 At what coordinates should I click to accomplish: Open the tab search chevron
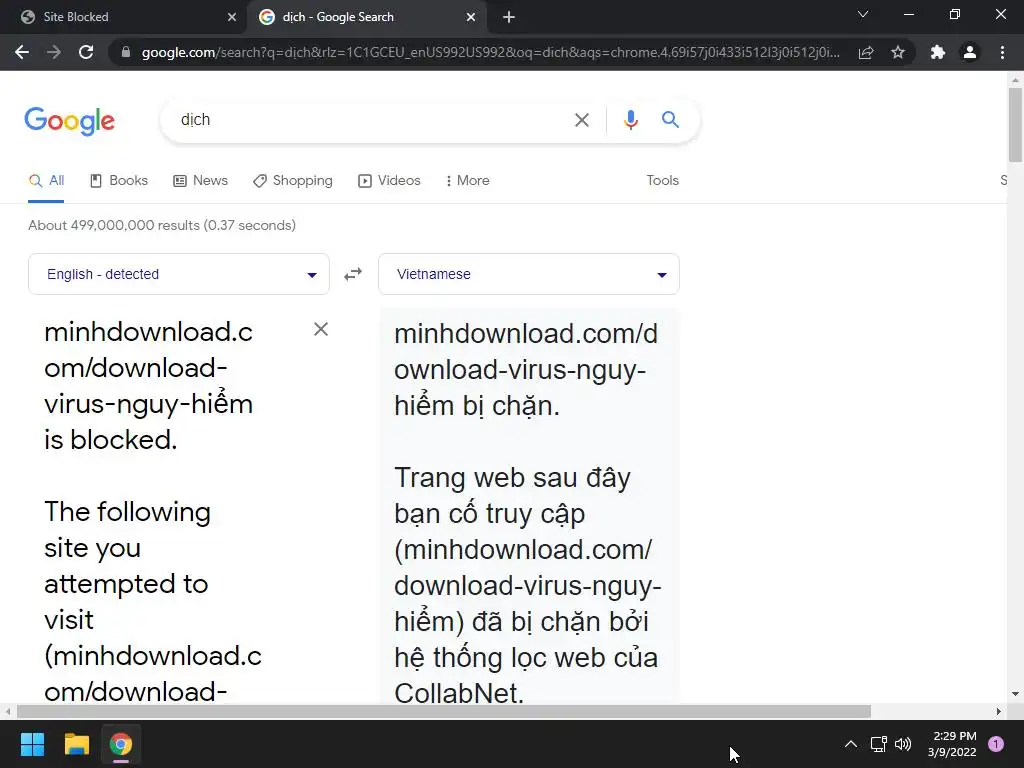(x=863, y=14)
